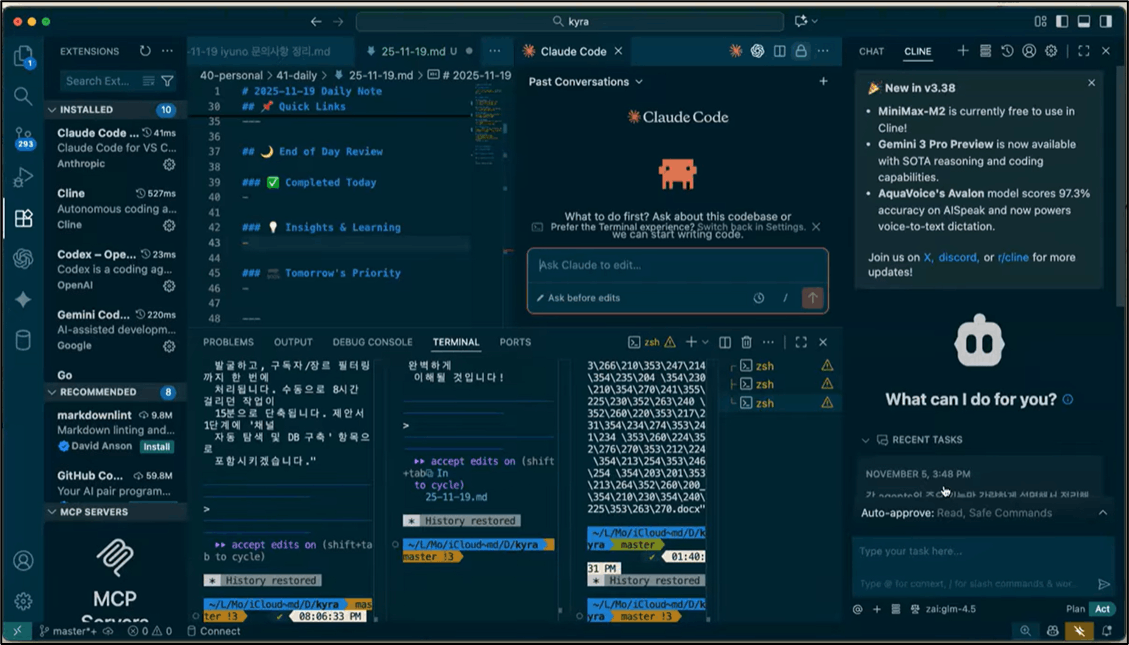Screen dimensions: 1129x645
Task: Click master branch in status bar
Action: click(70, 631)
